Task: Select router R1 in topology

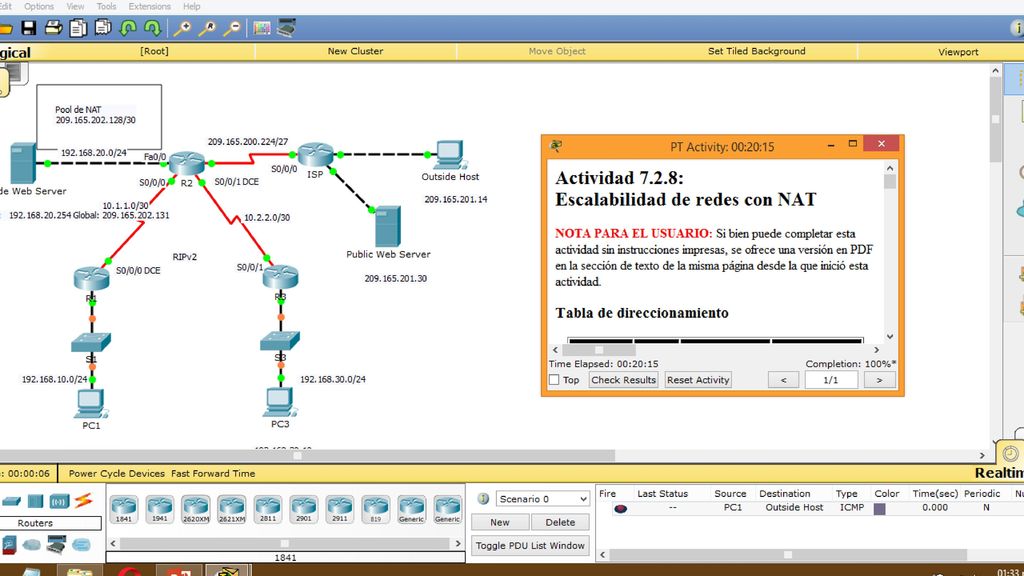Action: coord(91,278)
